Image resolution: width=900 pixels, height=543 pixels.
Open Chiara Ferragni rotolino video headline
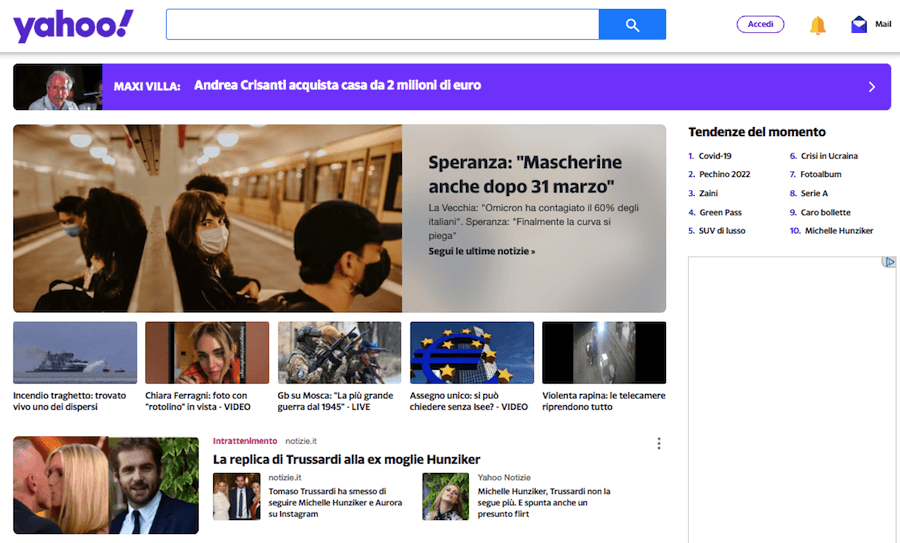(198, 401)
